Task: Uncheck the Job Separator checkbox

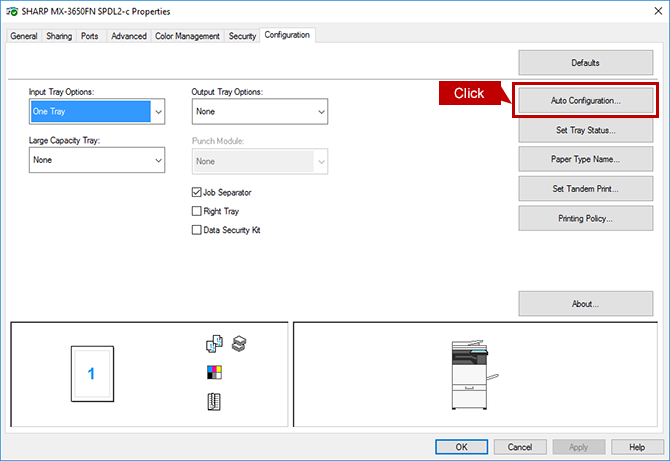Action: pyautogui.click(x=197, y=192)
